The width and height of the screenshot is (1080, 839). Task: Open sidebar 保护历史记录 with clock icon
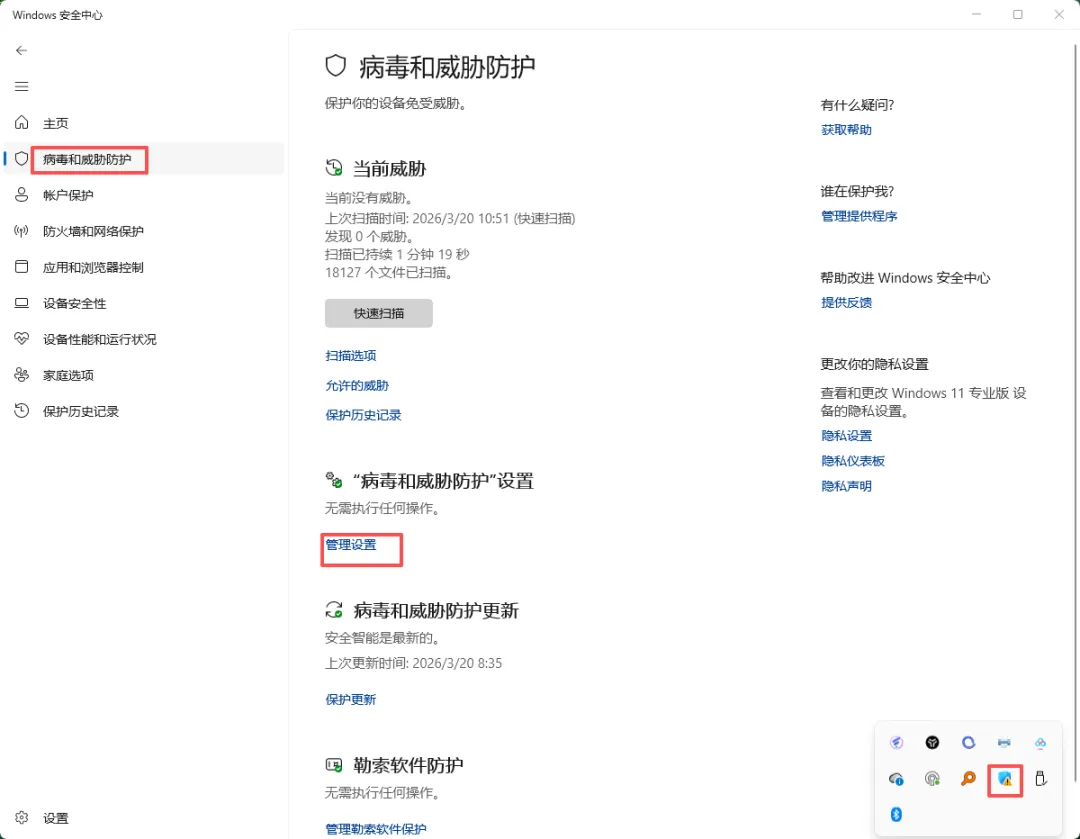pyautogui.click(x=143, y=411)
